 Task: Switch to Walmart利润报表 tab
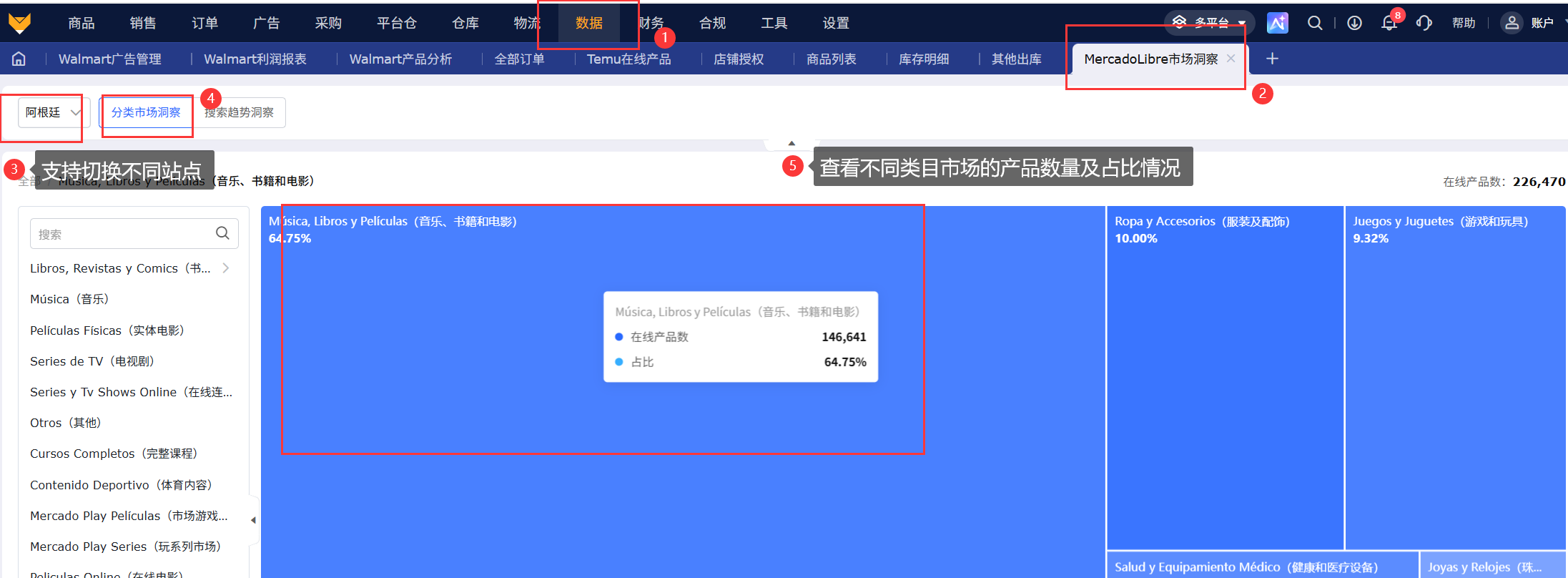pyautogui.click(x=255, y=59)
